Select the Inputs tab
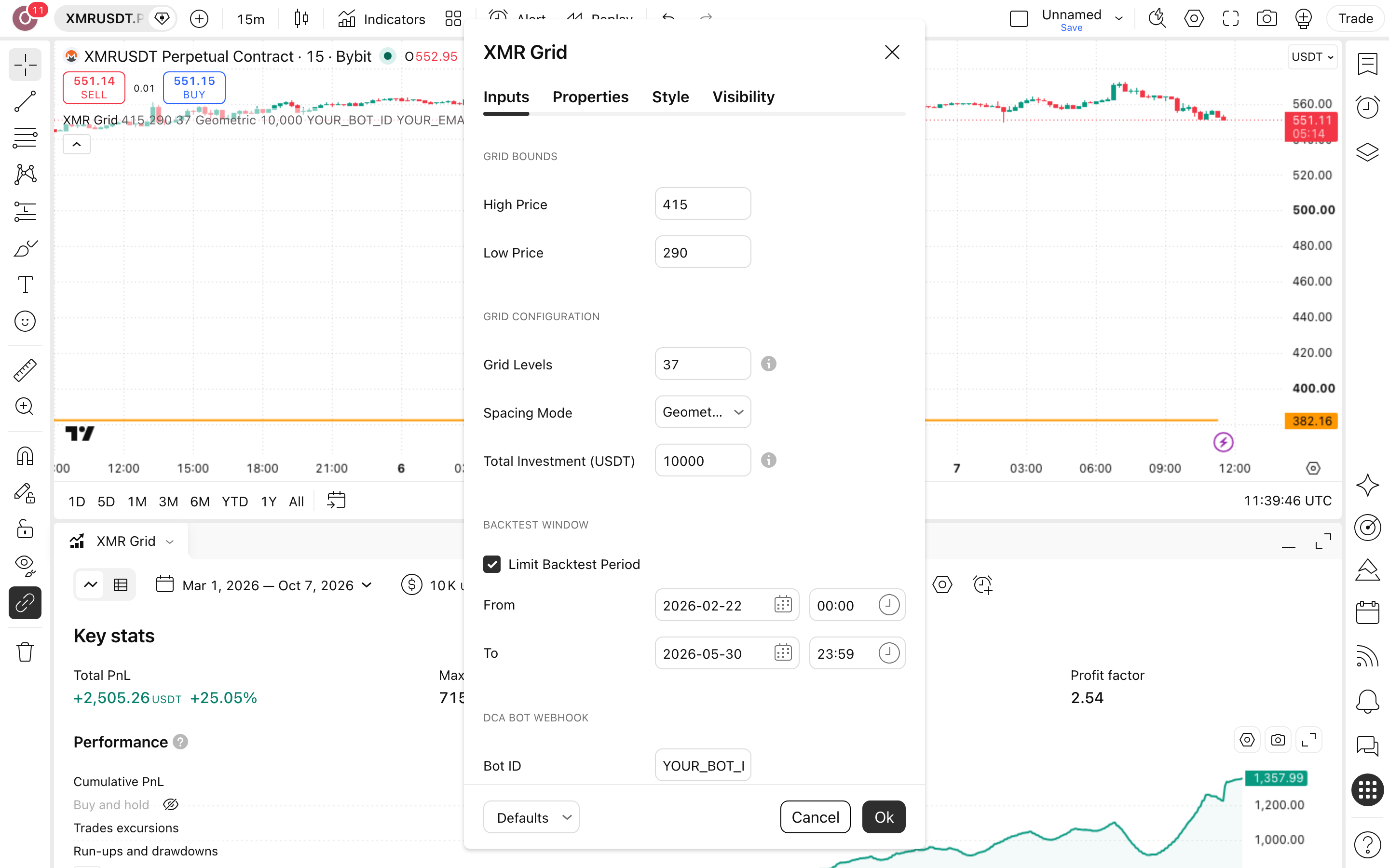 [505, 97]
